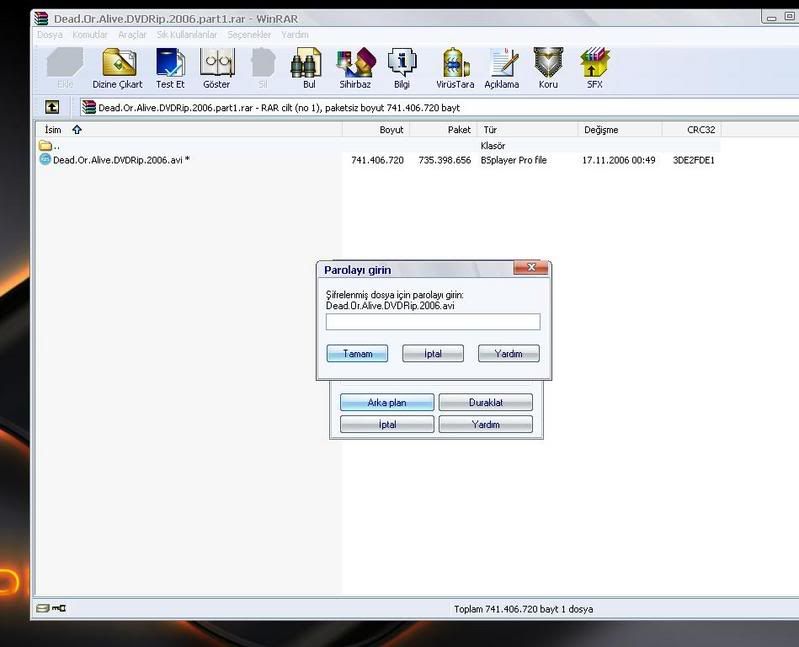Click Yardım in the extraction dialog
Screen dimensions: 799x647
point(486,424)
